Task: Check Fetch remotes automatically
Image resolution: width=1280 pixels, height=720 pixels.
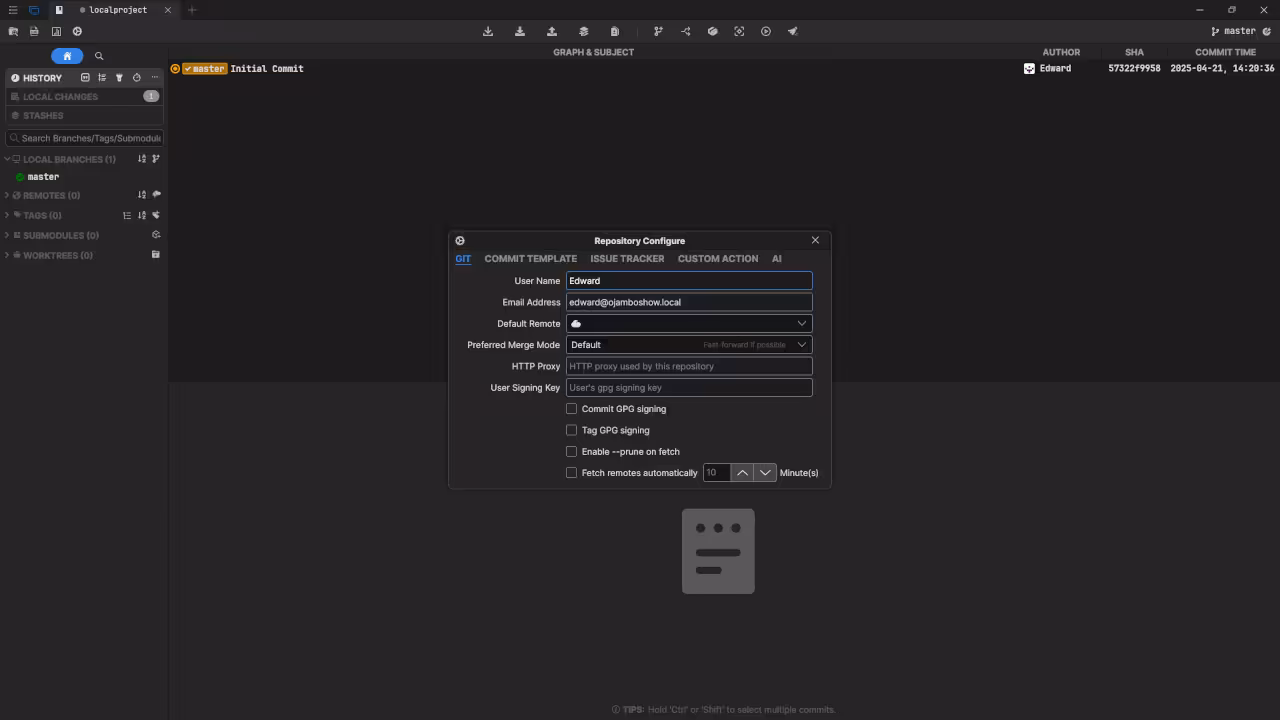Action: click(x=572, y=473)
